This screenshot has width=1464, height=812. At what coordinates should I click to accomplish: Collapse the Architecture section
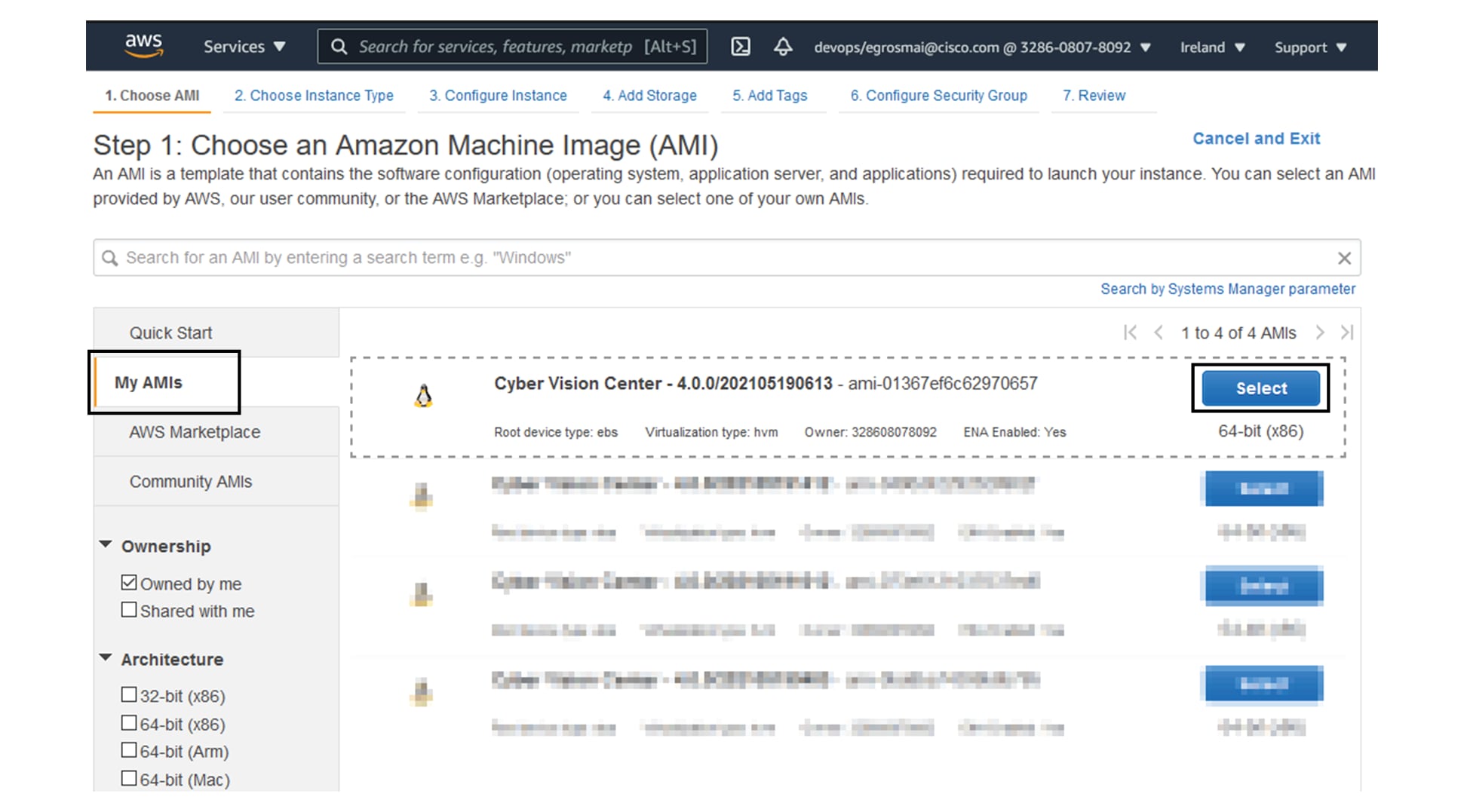point(106,657)
